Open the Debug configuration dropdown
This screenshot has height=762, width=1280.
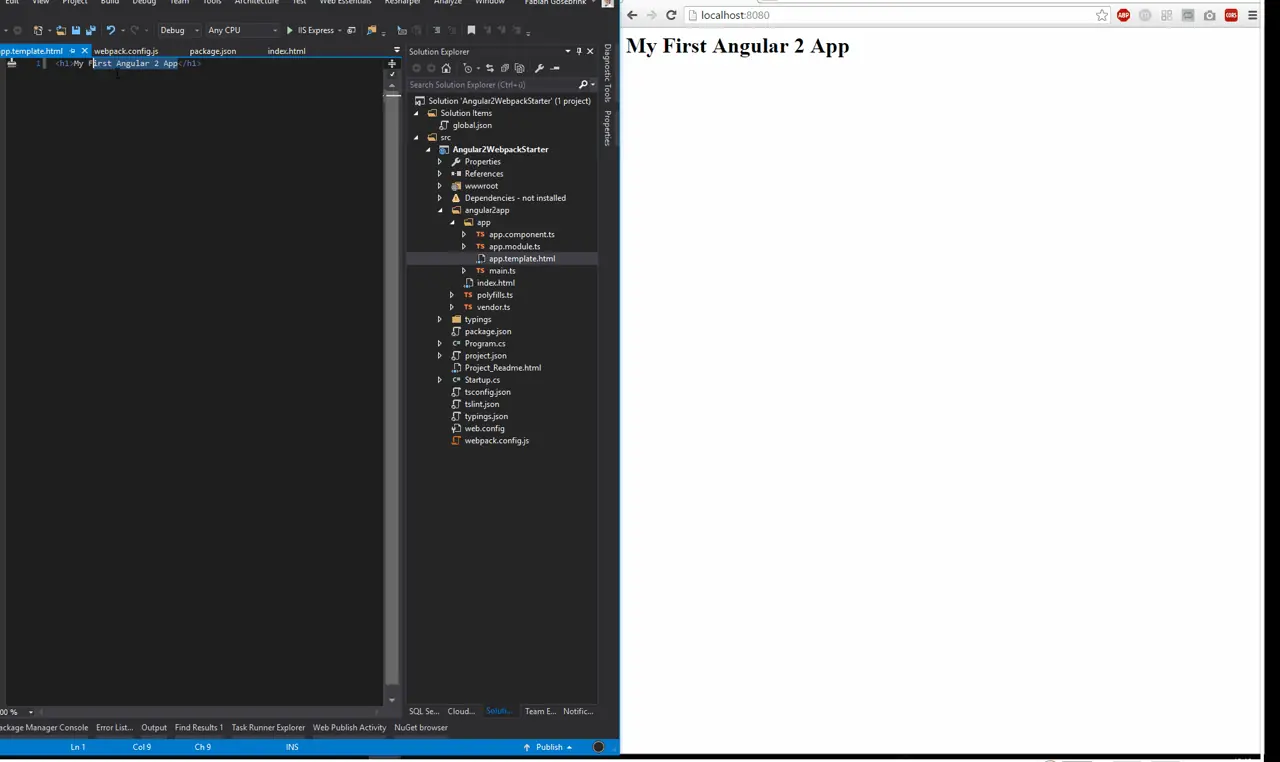(179, 30)
